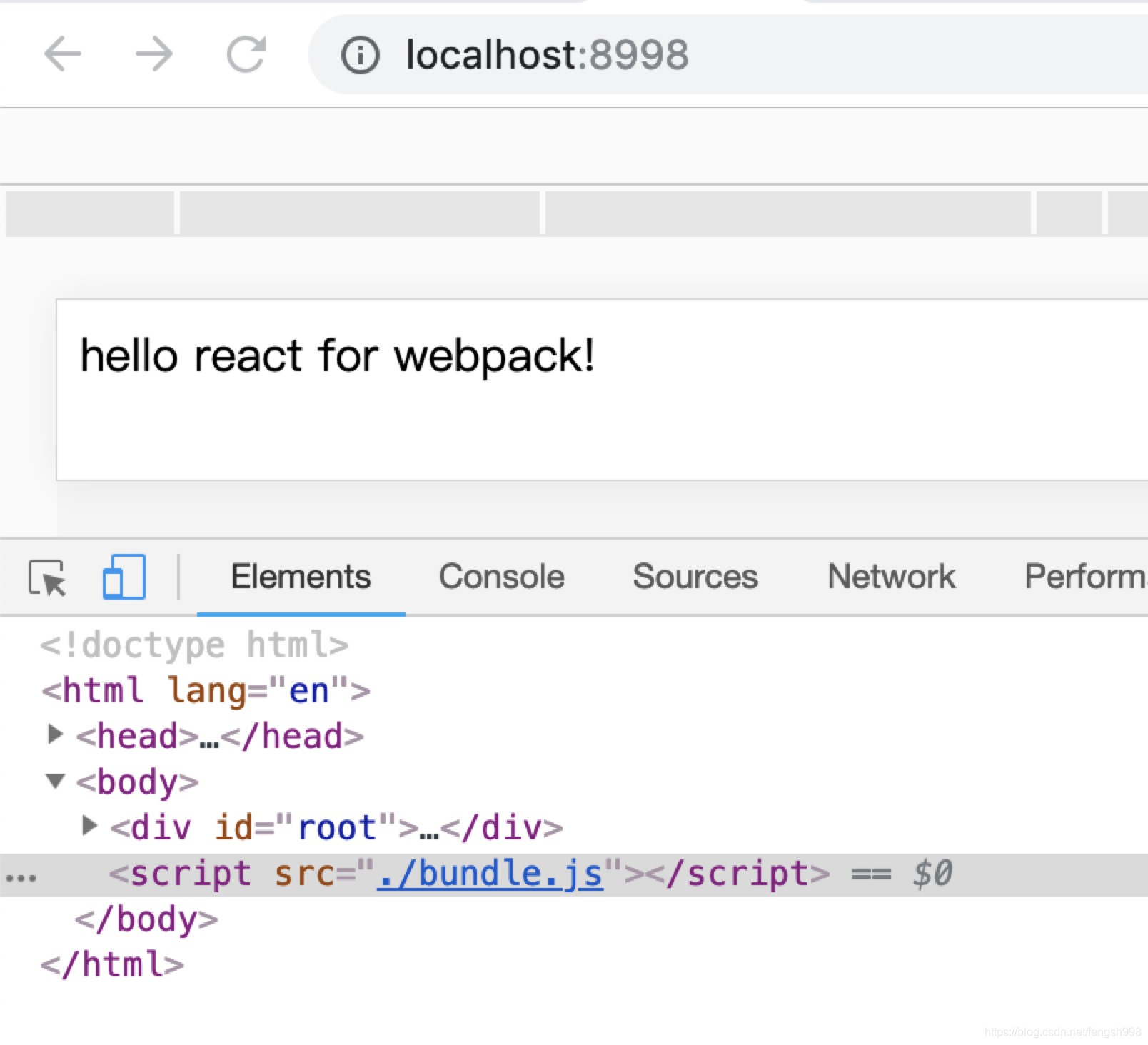This screenshot has height=1045, width=1148.
Task: Click the forward navigation arrow
Action: point(154,54)
